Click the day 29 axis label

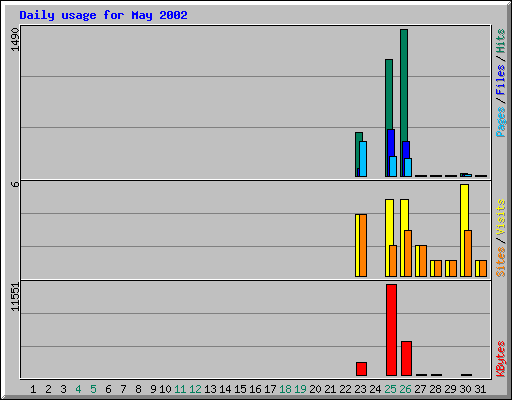point(450,389)
